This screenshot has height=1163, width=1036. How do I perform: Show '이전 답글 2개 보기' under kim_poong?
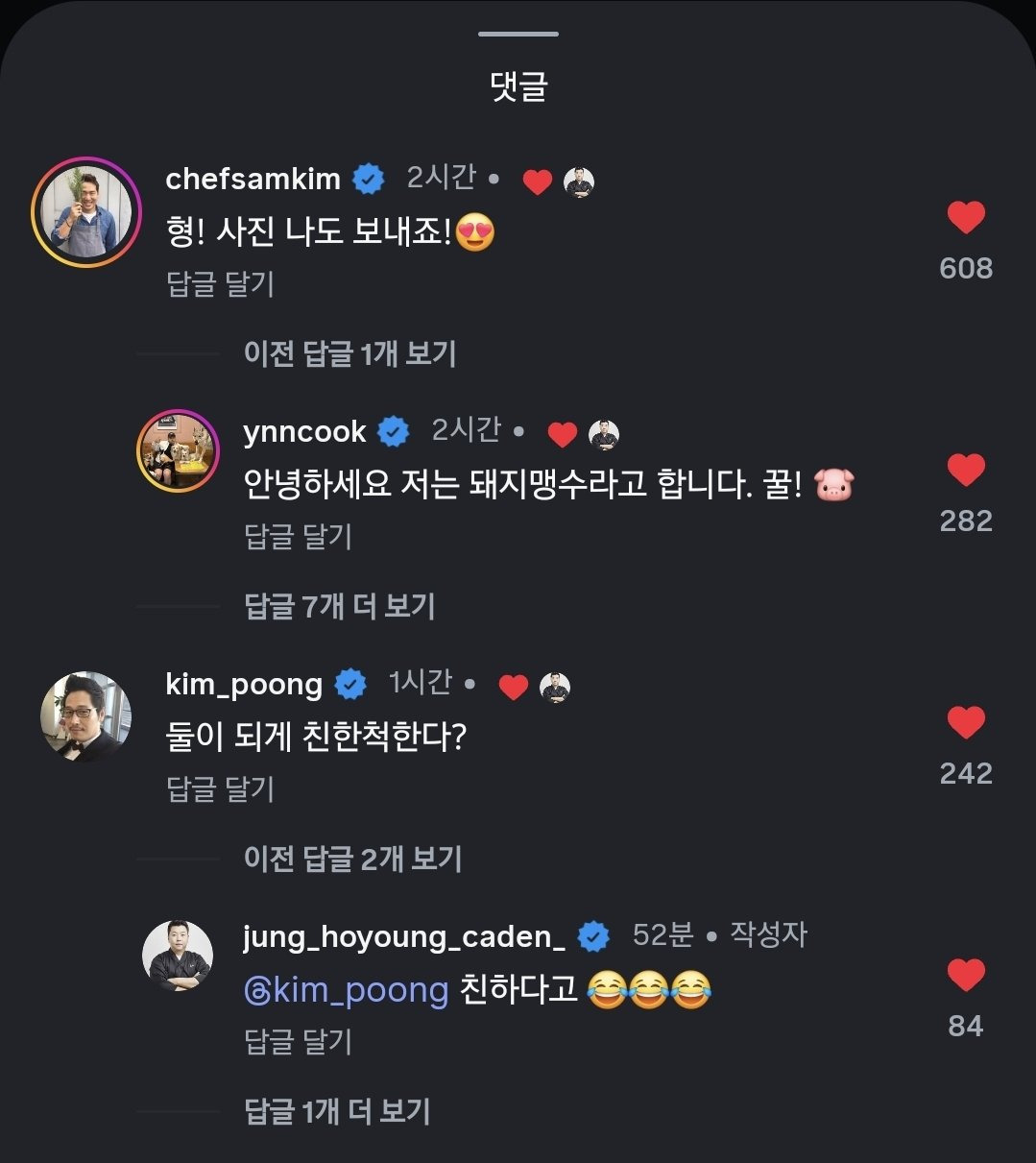pos(352,859)
